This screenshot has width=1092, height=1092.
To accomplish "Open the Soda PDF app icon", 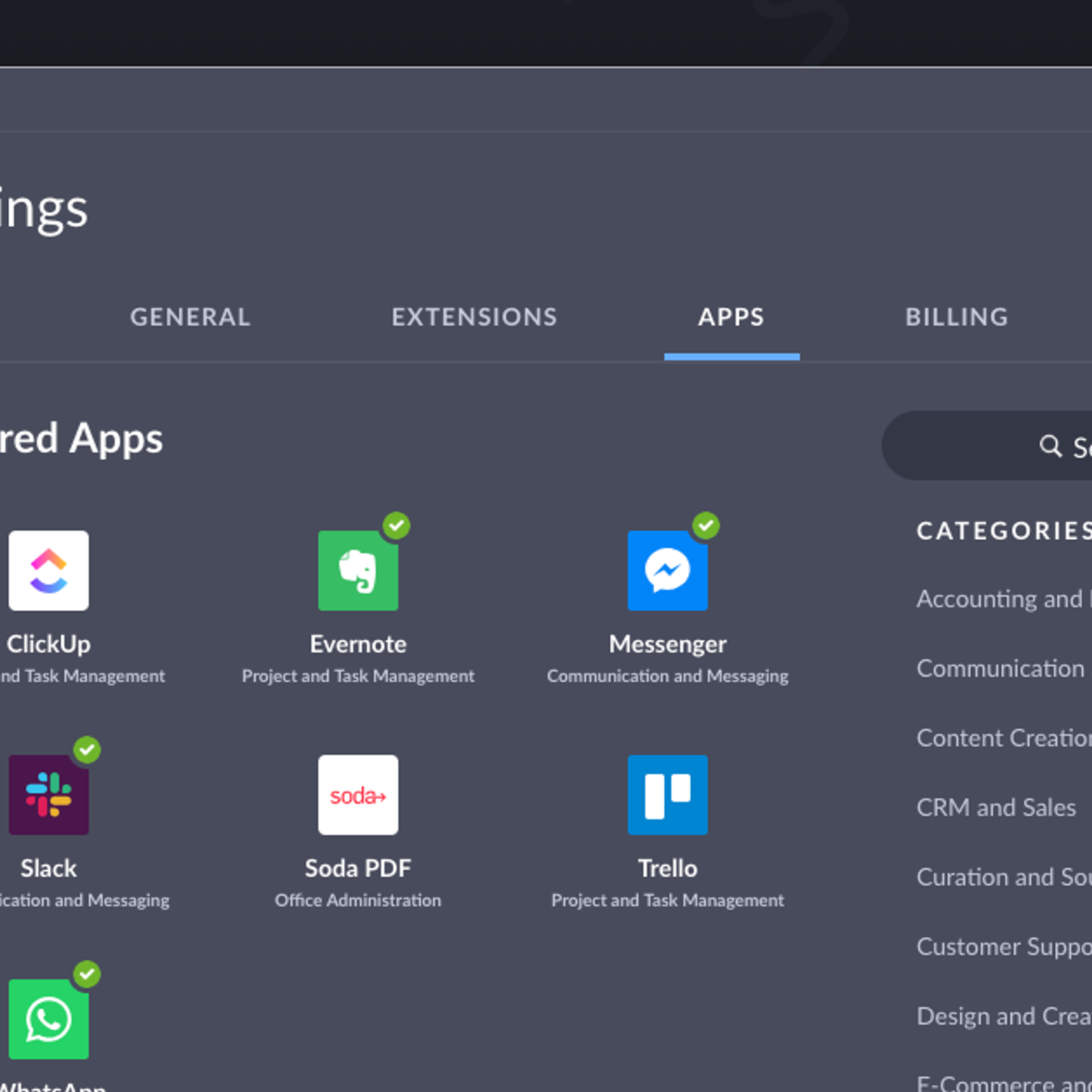I will click(x=358, y=794).
